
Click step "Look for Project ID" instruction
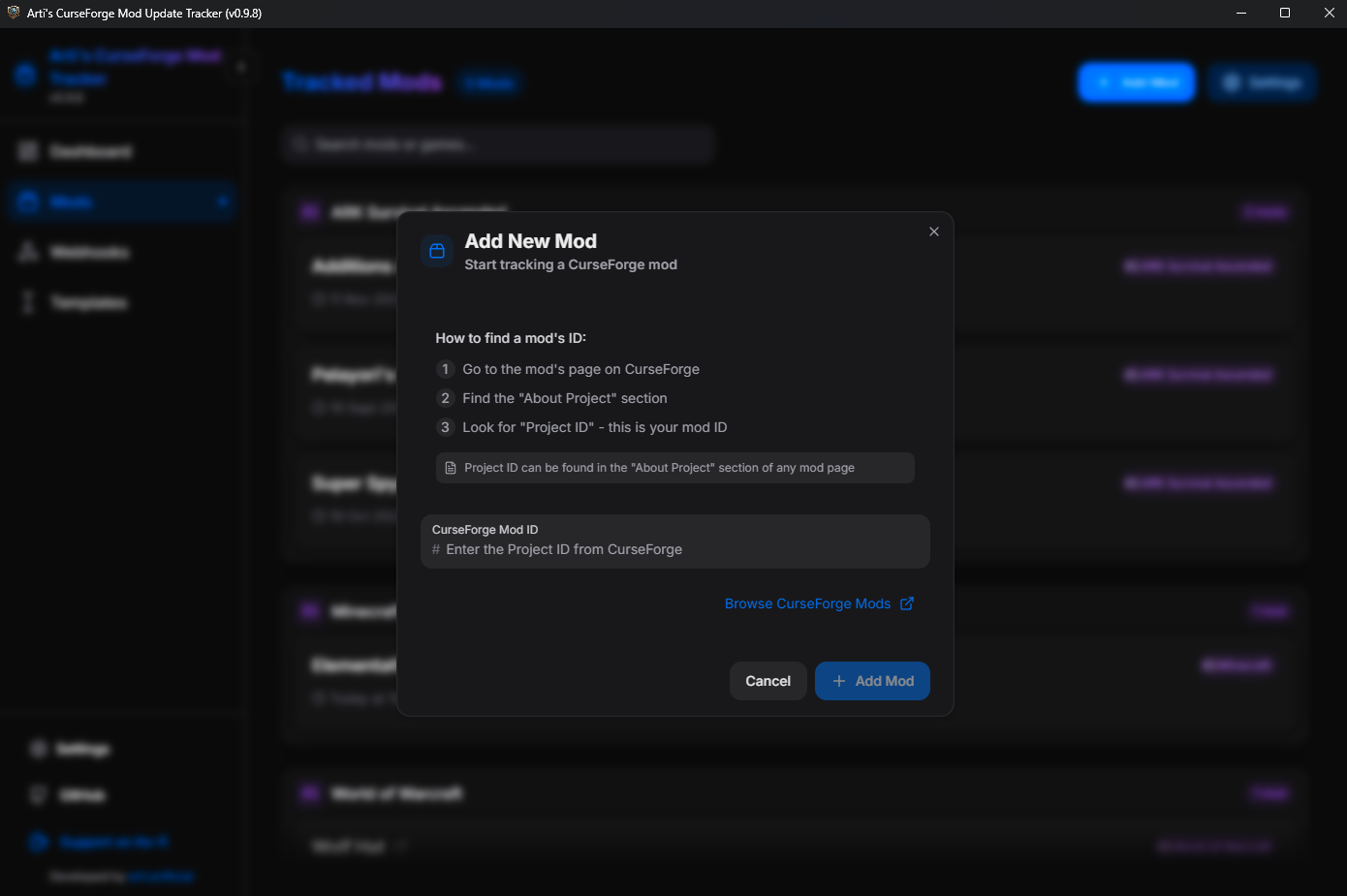pos(595,427)
